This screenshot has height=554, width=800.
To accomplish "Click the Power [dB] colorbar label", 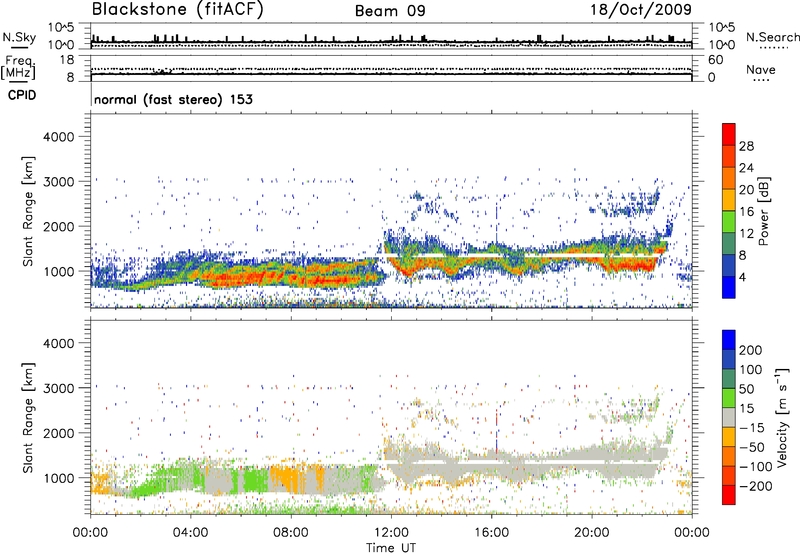I will [x=764, y=211].
